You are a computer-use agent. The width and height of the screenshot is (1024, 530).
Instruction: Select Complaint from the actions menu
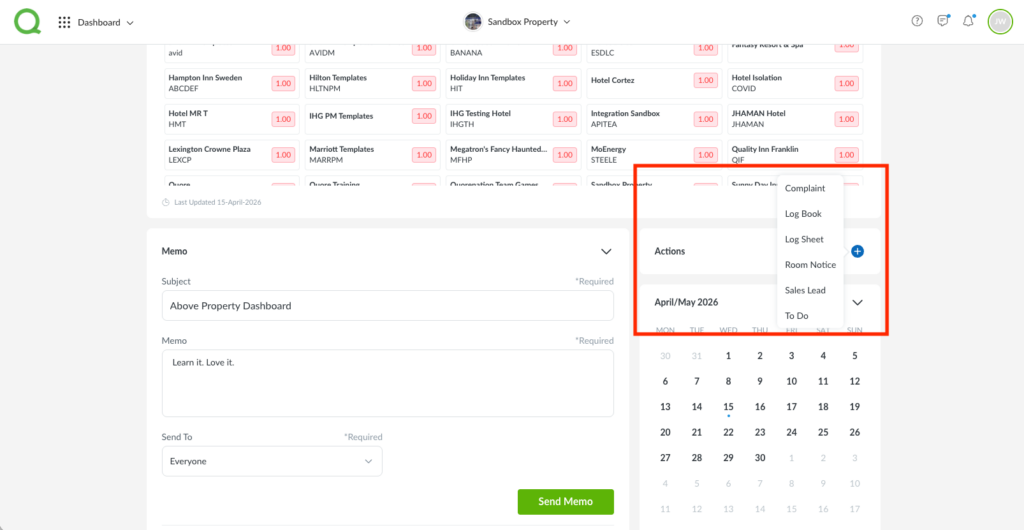(805, 188)
